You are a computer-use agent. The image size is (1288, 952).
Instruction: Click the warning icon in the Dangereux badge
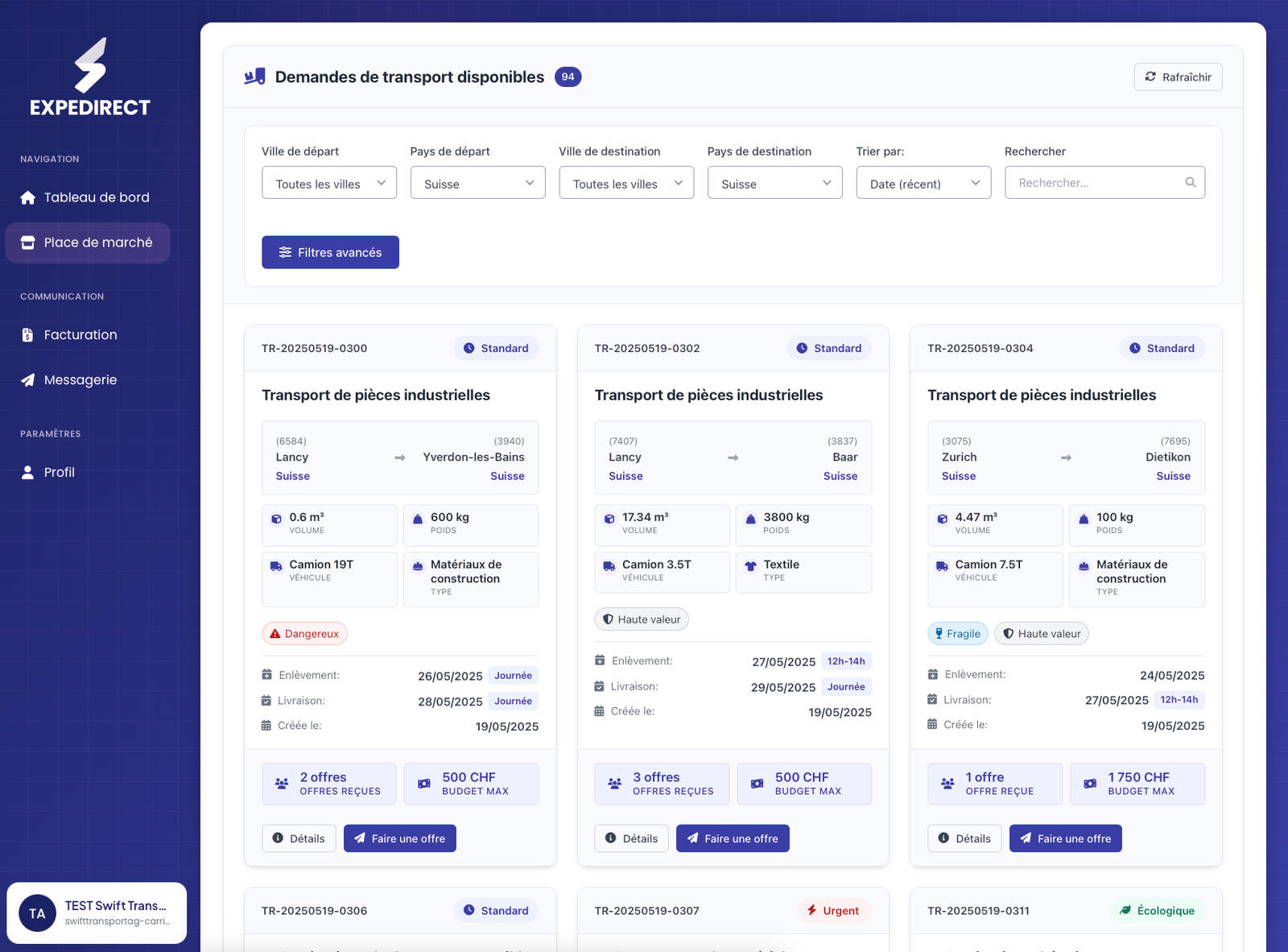click(x=275, y=634)
